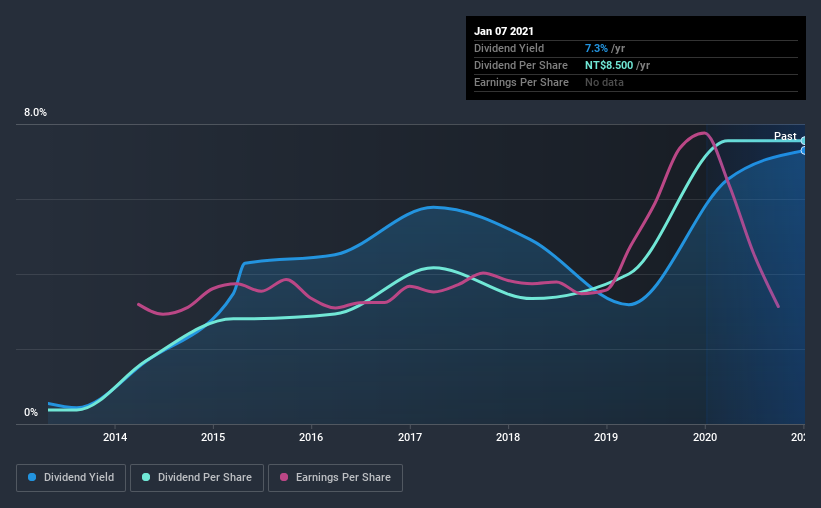This screenshot has height=508, width=821.
Task: Click the 2019 x-axis label
Action: 606,437
